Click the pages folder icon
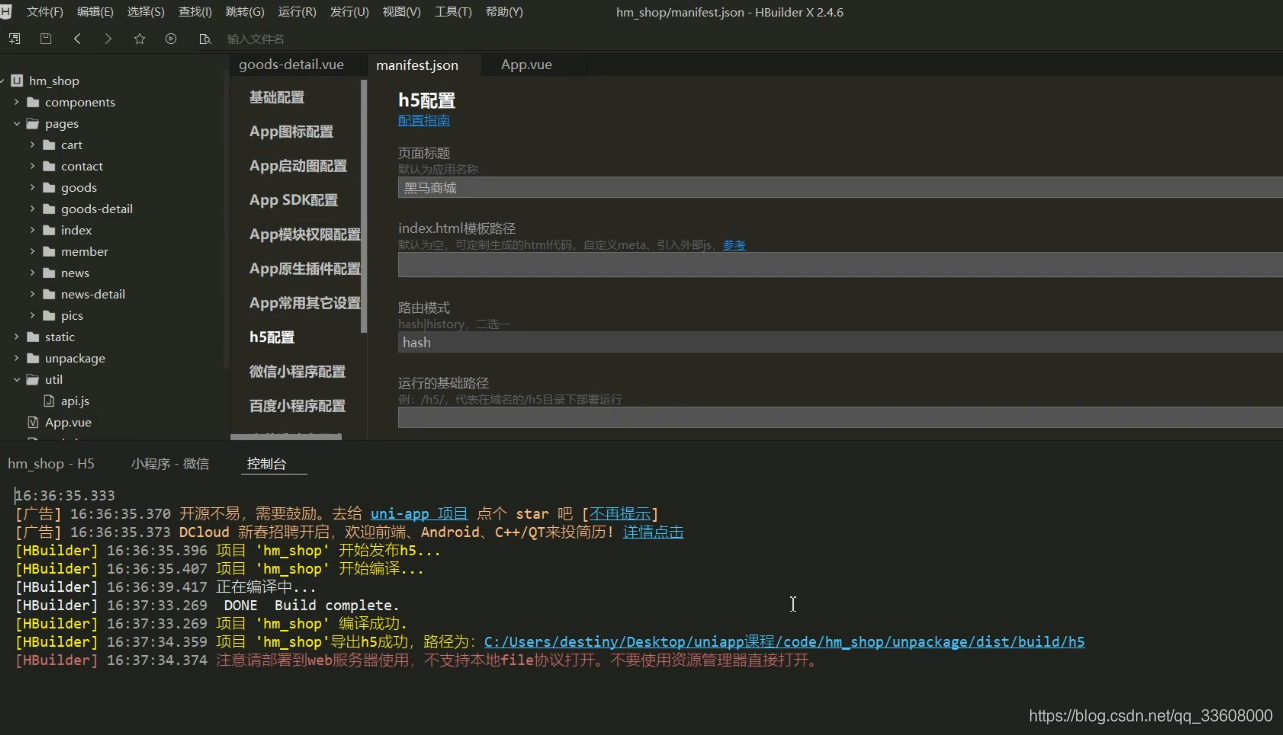Viewport: 1283px width, 735px height. 33,124
